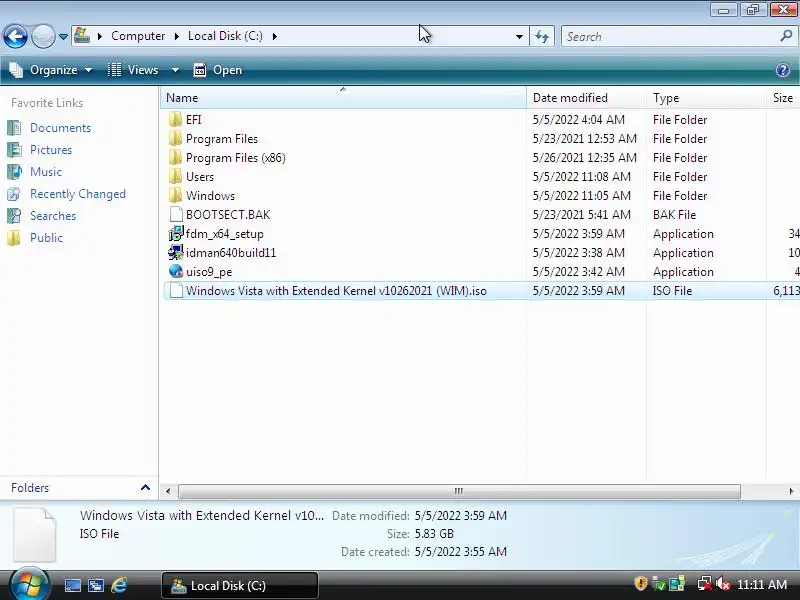The image size is (800, 600).
Task: Click the magnifier search icon
Action: coord(786,36)
